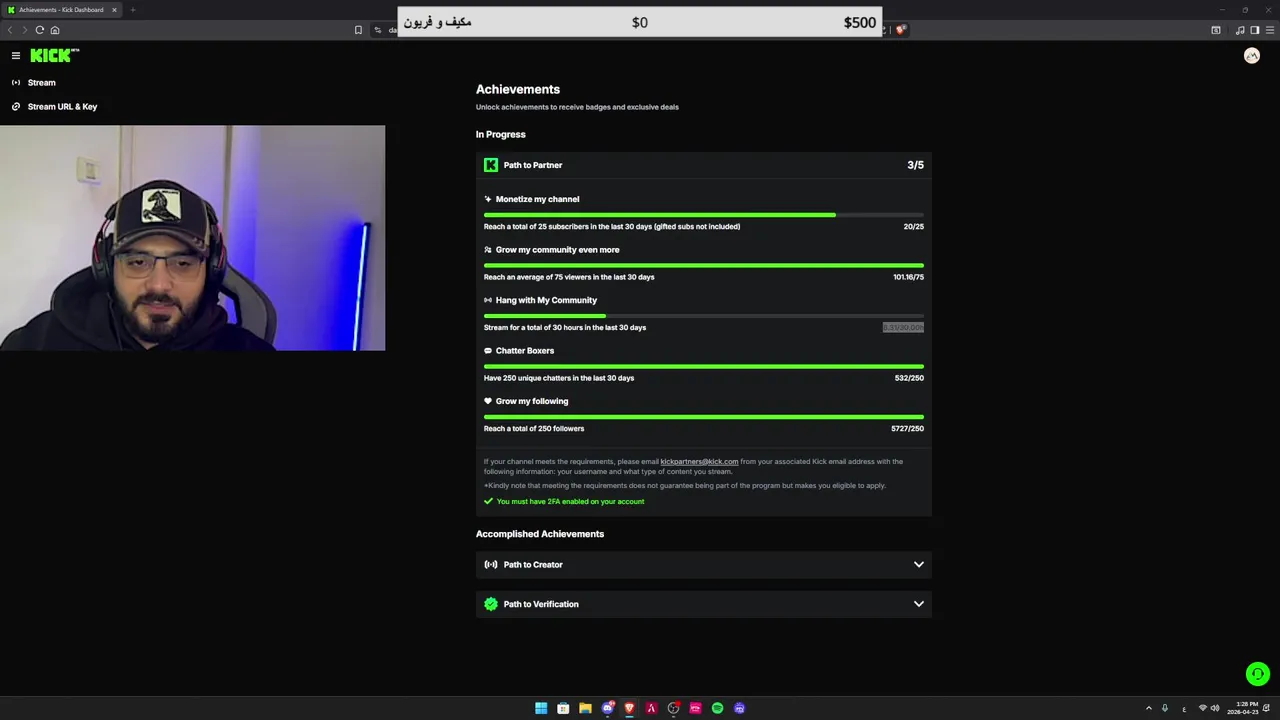Click the Brave browser taskbar icon
The image size is (1280, 720).
(629, 708)
